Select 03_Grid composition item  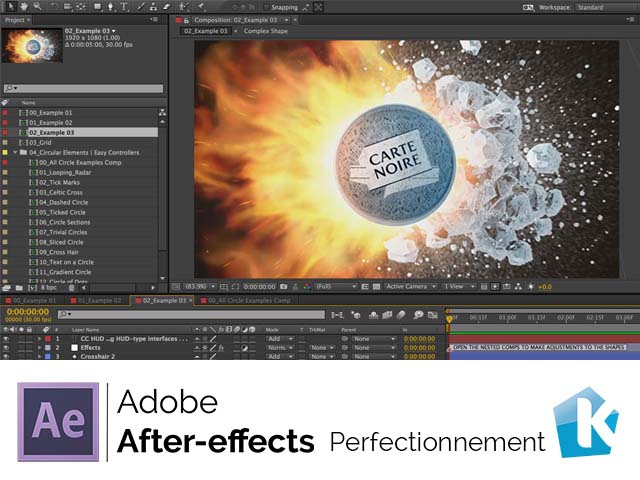coord(40,142)
